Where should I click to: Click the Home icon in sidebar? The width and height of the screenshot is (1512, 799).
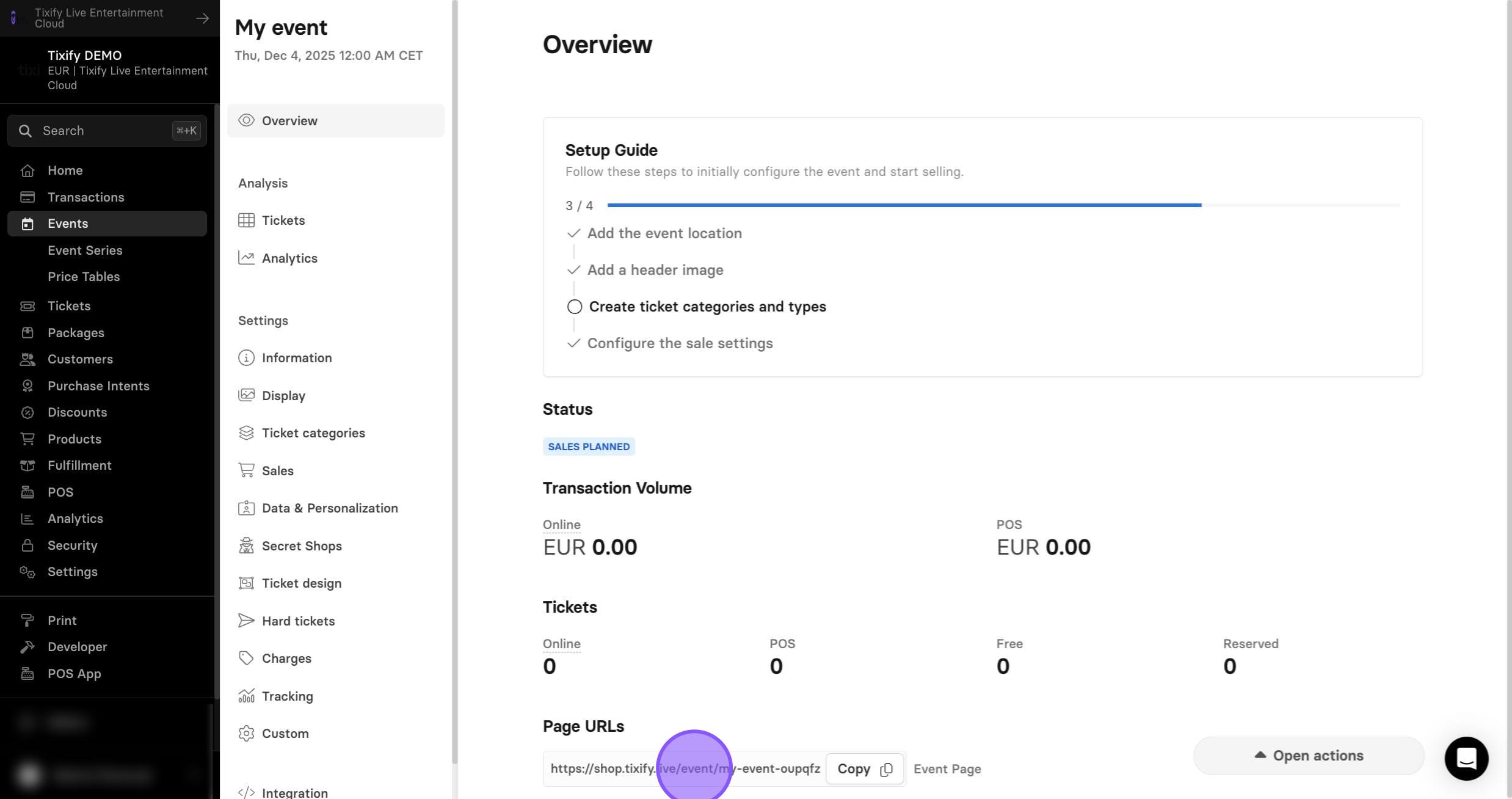coord(27,170)
